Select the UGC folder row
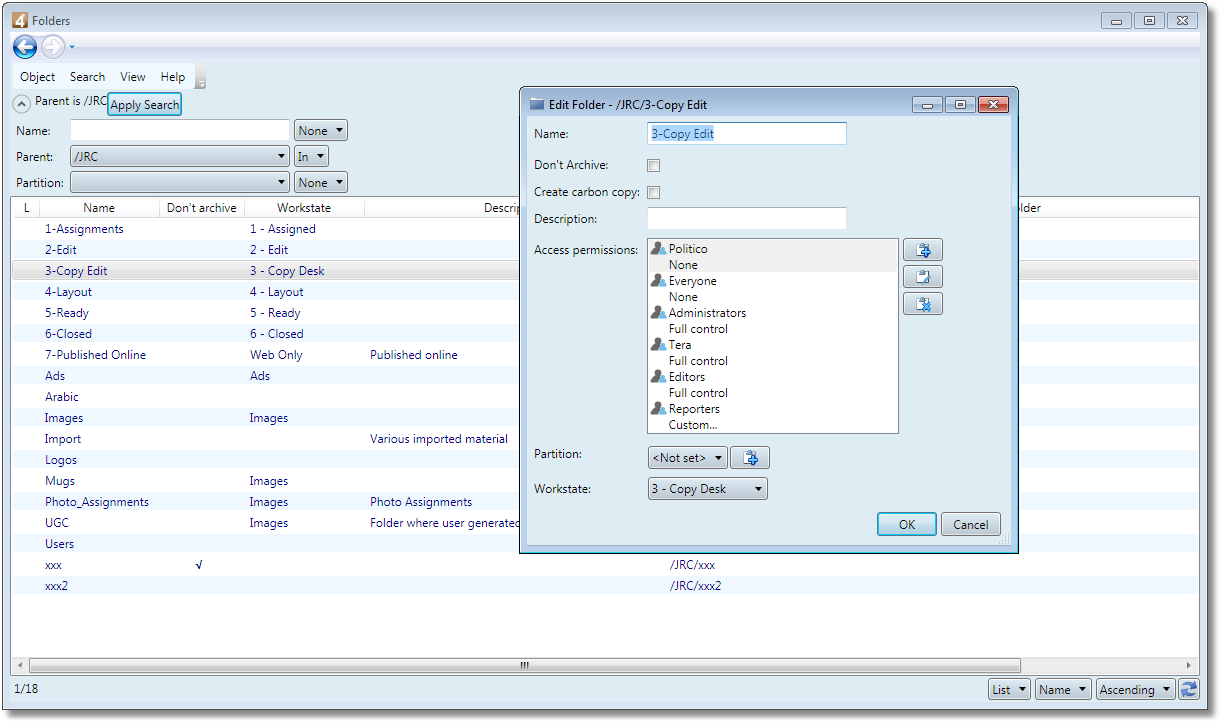This screenshot has height=724, width=1222. point(605,523)
